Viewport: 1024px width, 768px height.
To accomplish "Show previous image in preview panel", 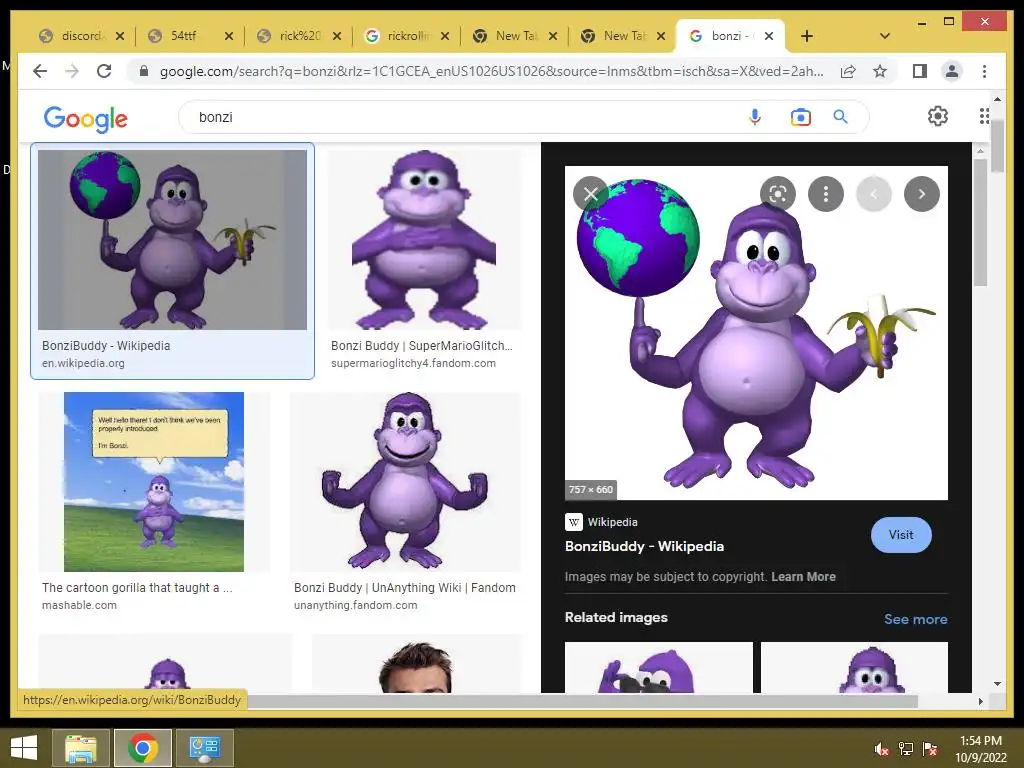I will point(874,194).
